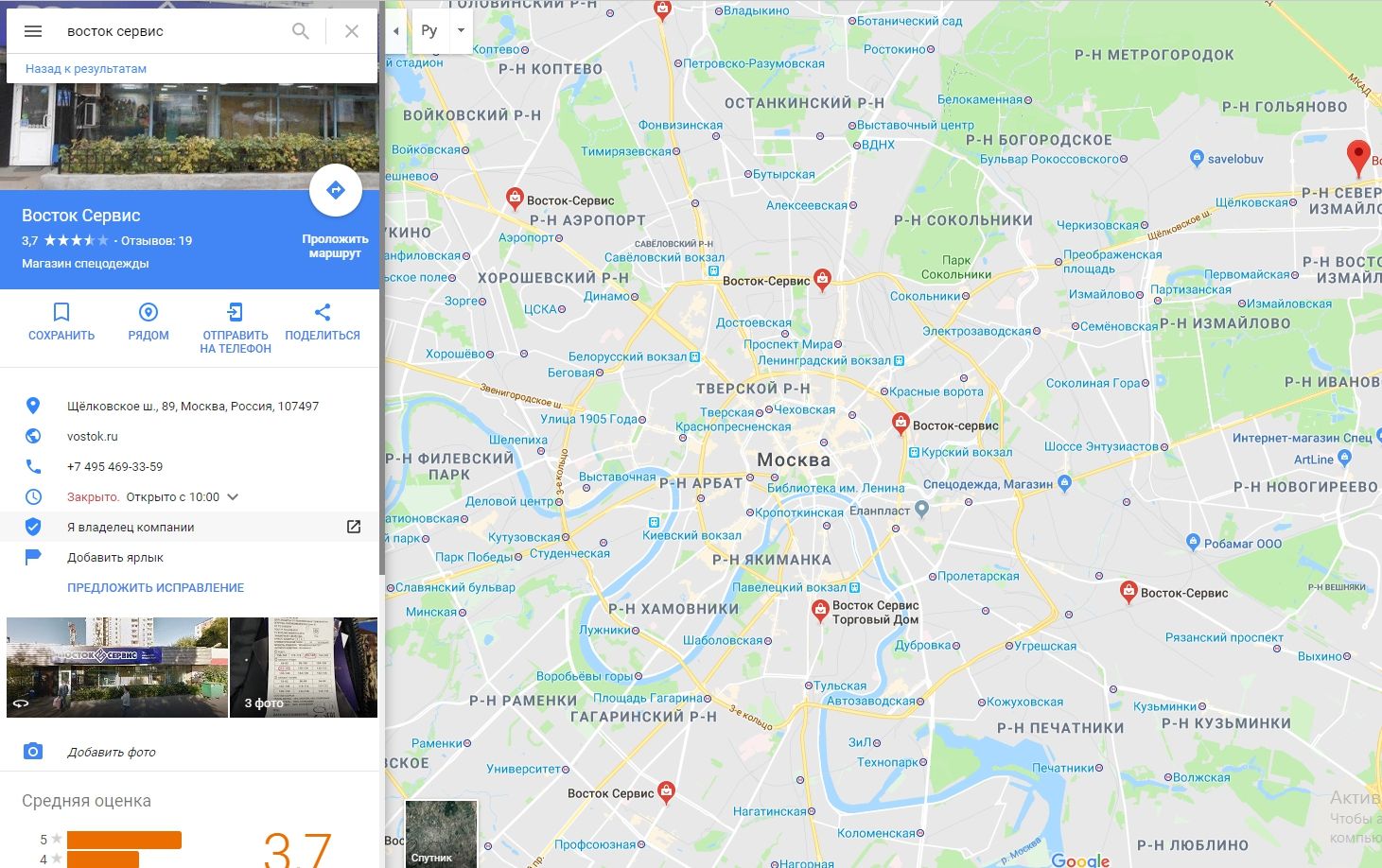Collapse the side panel with arrow
The height and width of the screenshot is (868, 1382).
click(x=396, y=30)
